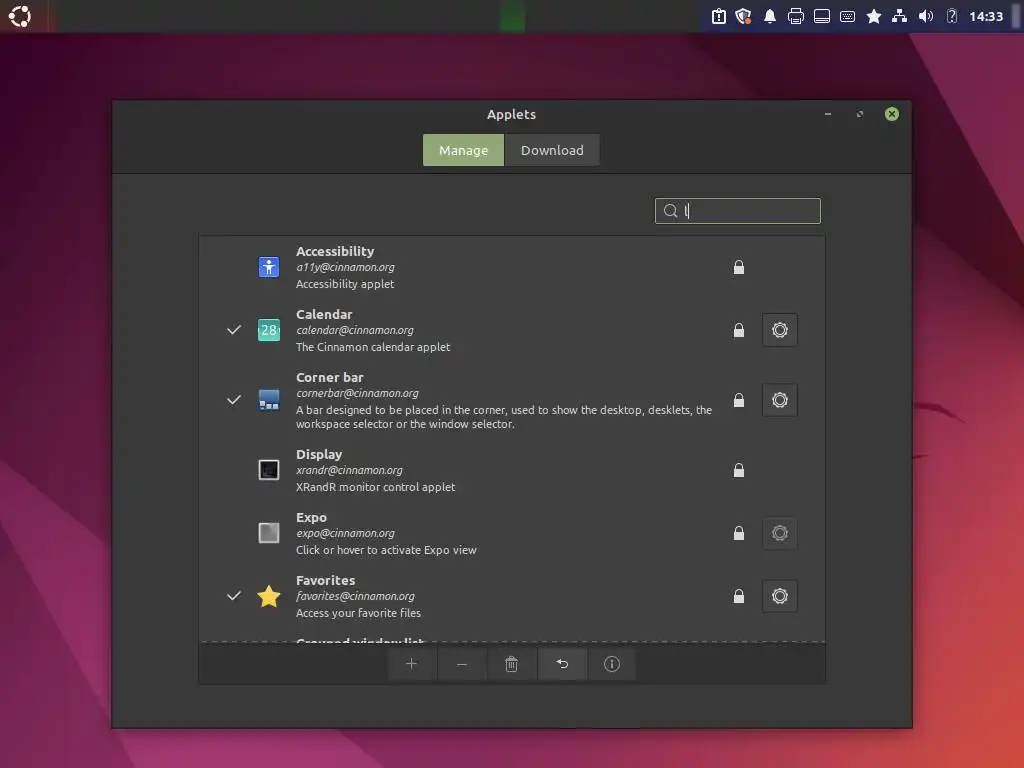
Task: Select the "Expo" applet title
Action: [311, 518]
